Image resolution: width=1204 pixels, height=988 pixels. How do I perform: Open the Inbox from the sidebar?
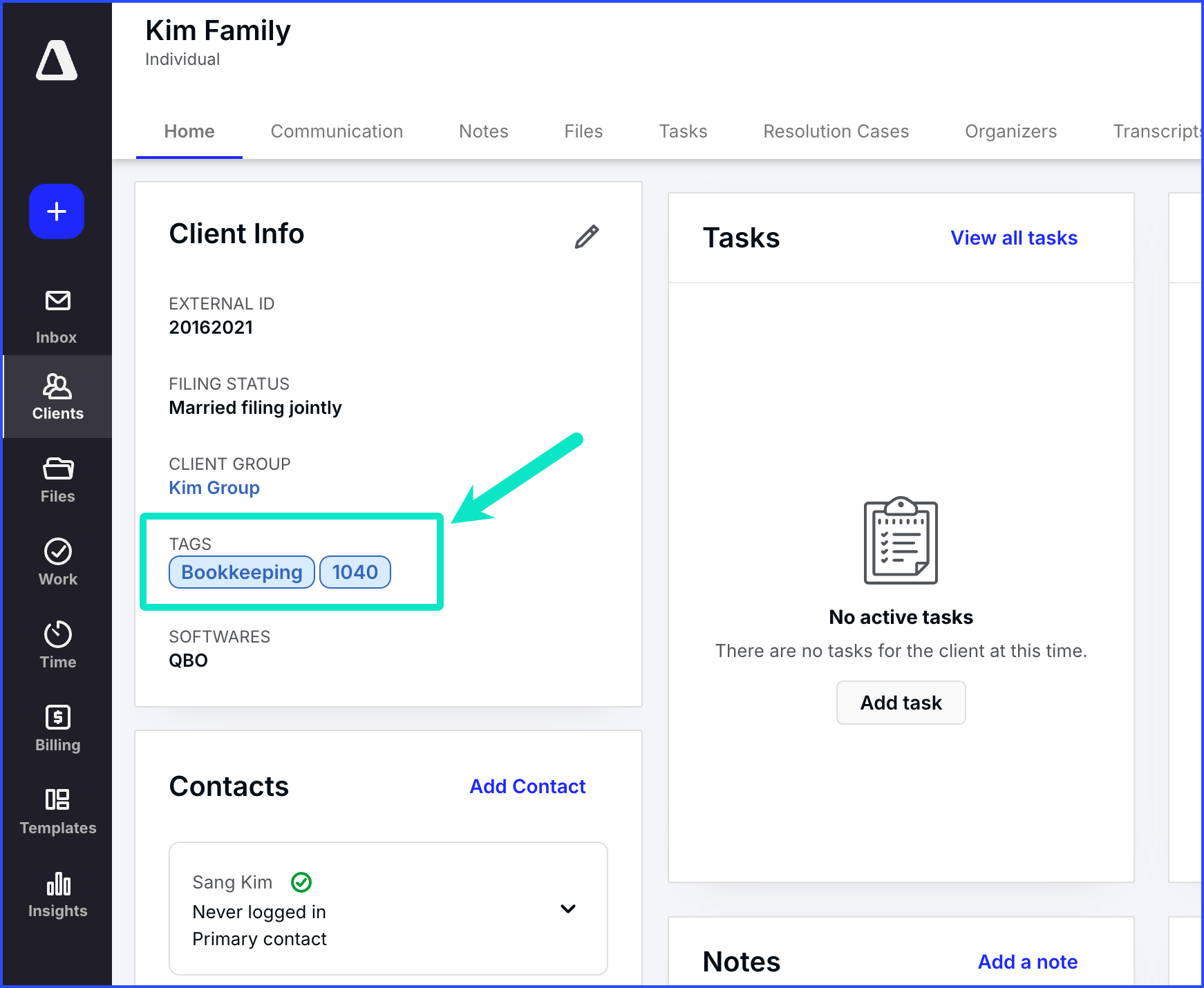(57, 317)
